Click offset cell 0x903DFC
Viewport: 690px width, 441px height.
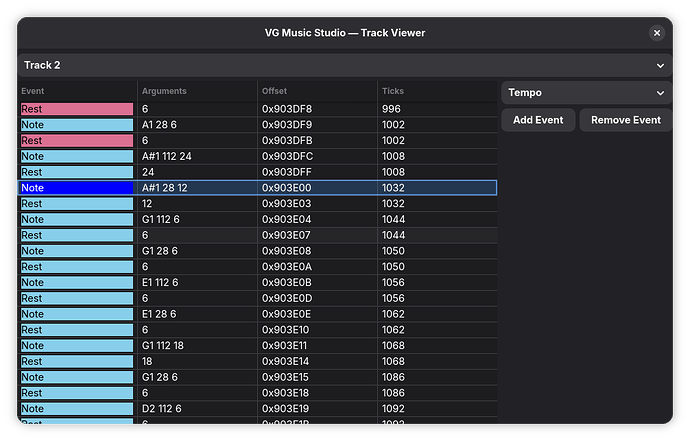[287, 157]
